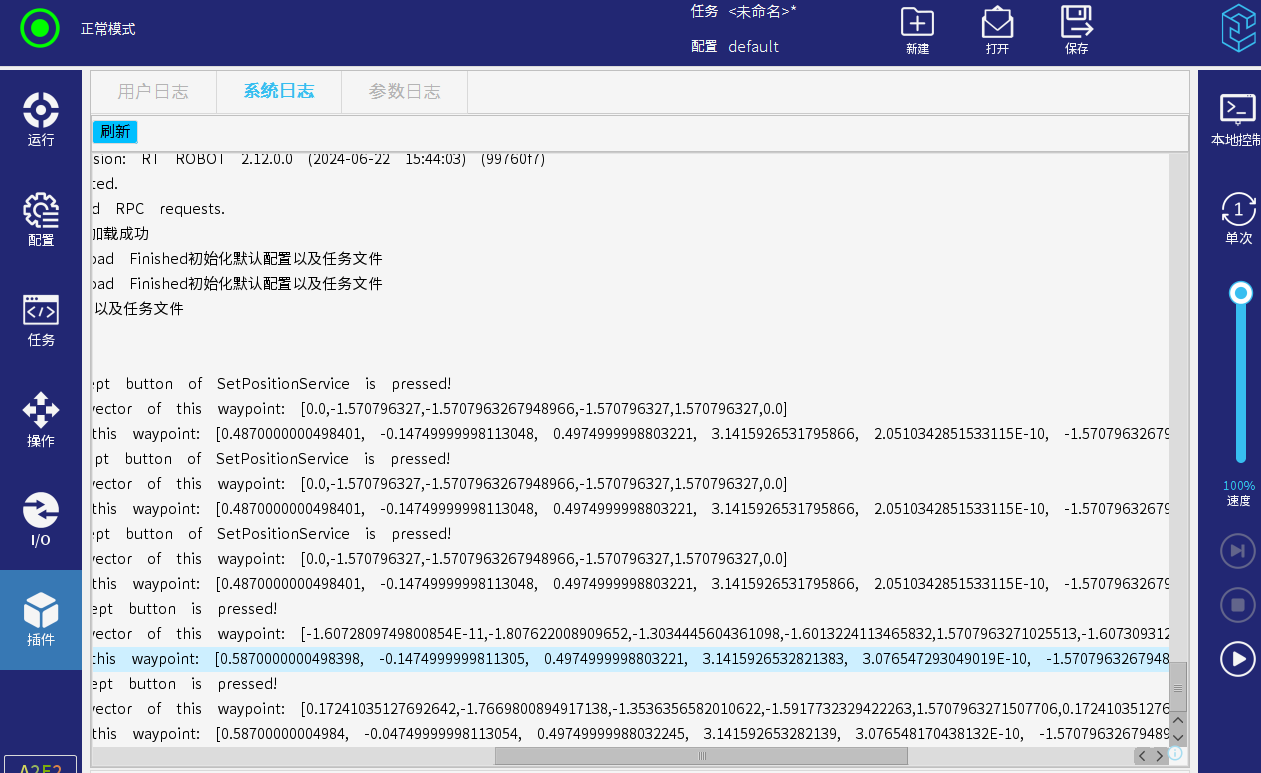Screen dimensions: 1261x773
Task: Switch to the 用户日志 tab
Action: [x=153, y=92]
